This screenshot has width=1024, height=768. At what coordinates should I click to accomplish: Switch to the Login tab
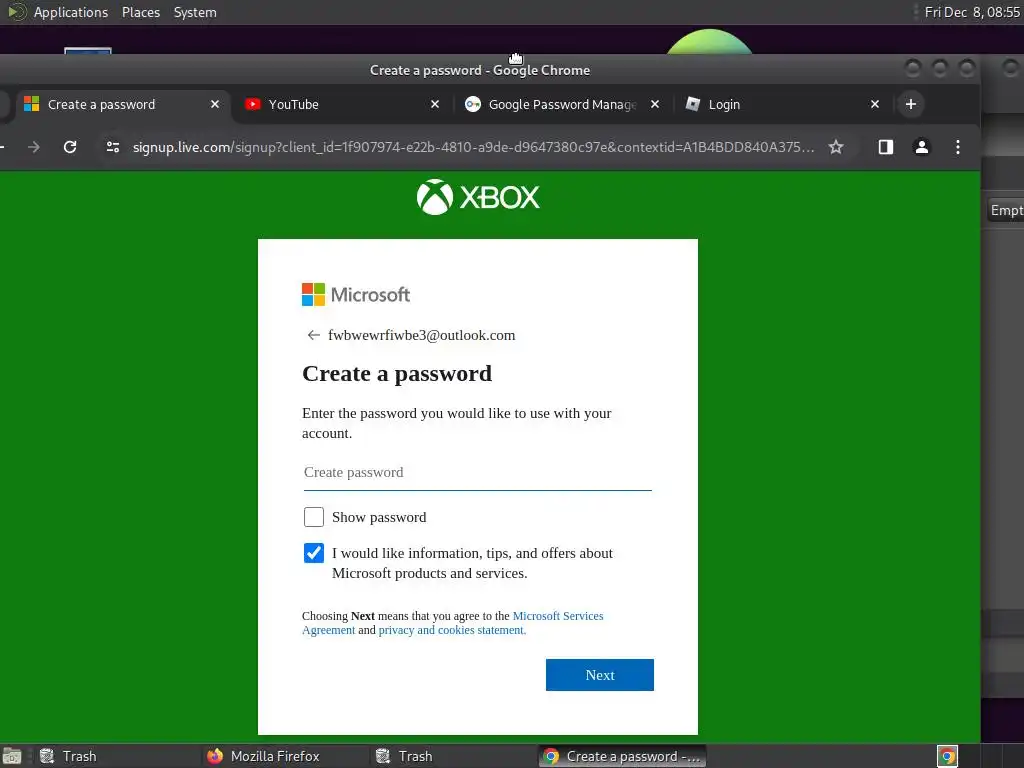point(782,104)
